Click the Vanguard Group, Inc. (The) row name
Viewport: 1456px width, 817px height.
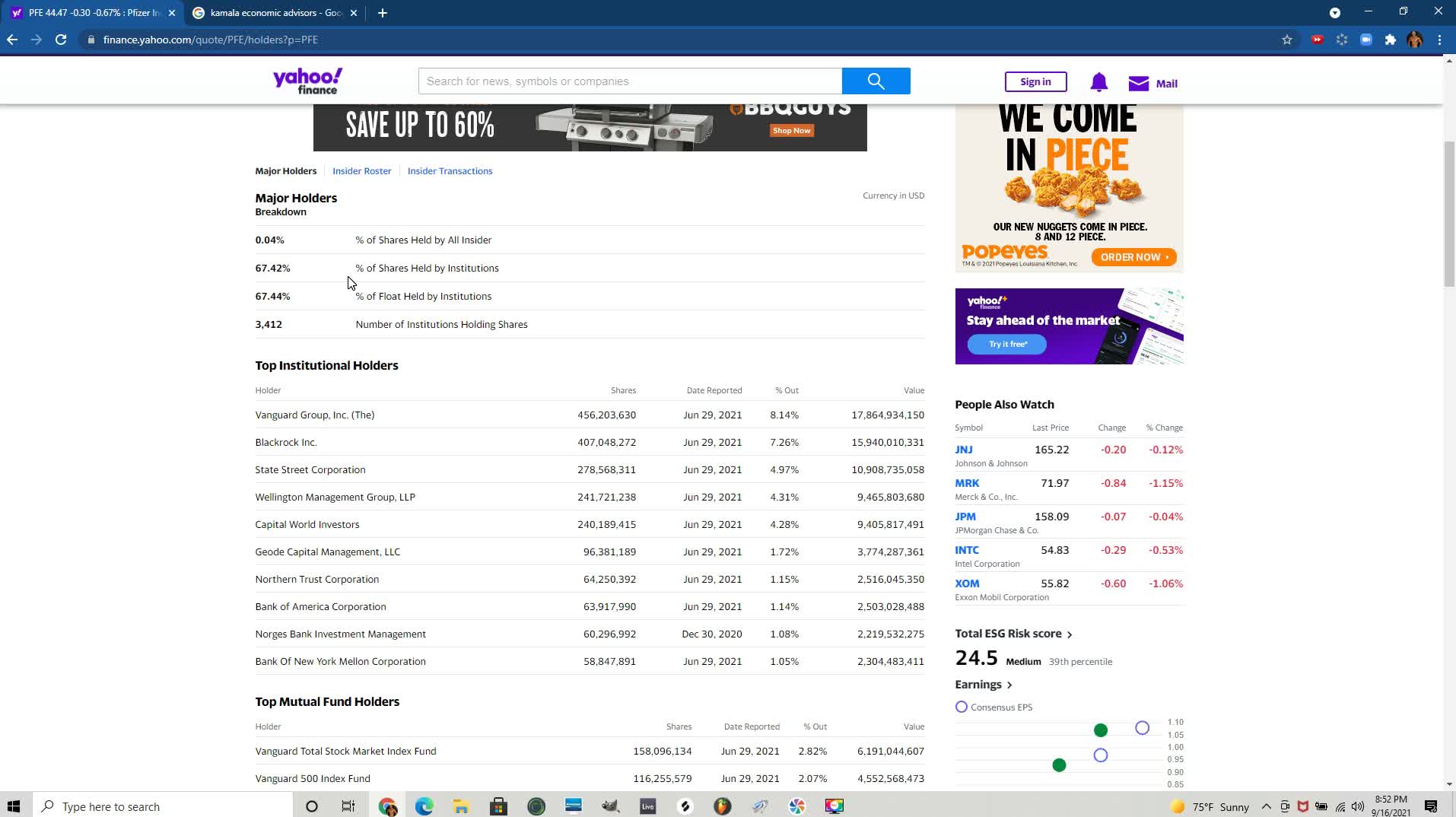click(314, 415)
